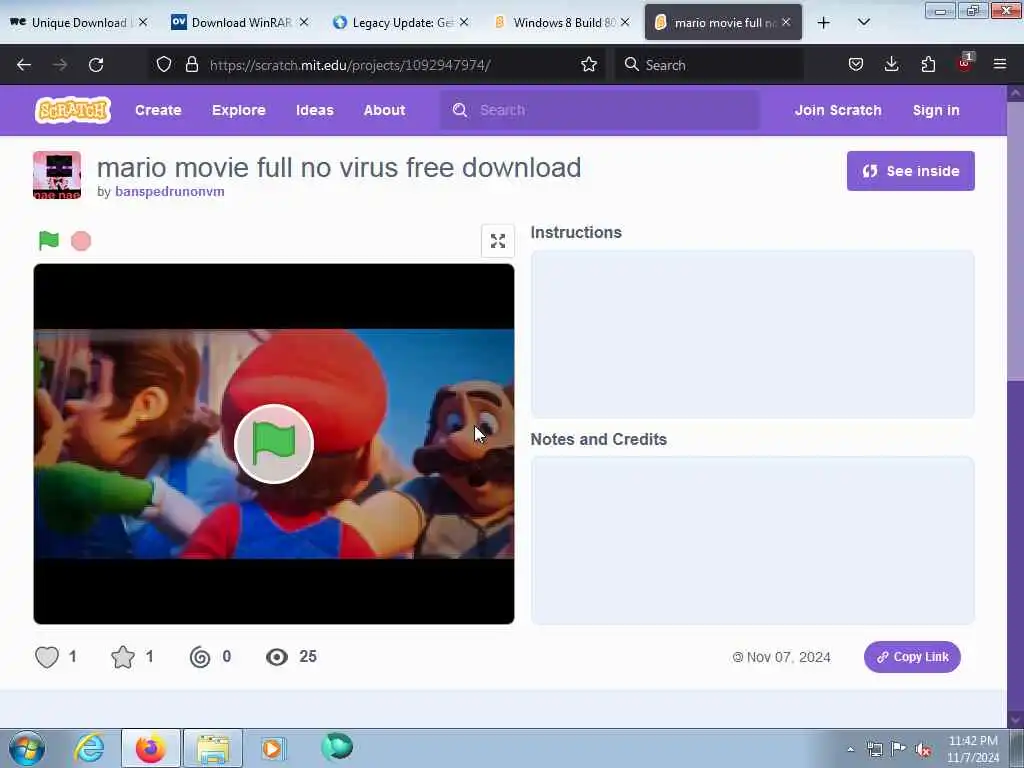
Task: Expand the list all tabs dropdown
Action: (x=863, y=22)
